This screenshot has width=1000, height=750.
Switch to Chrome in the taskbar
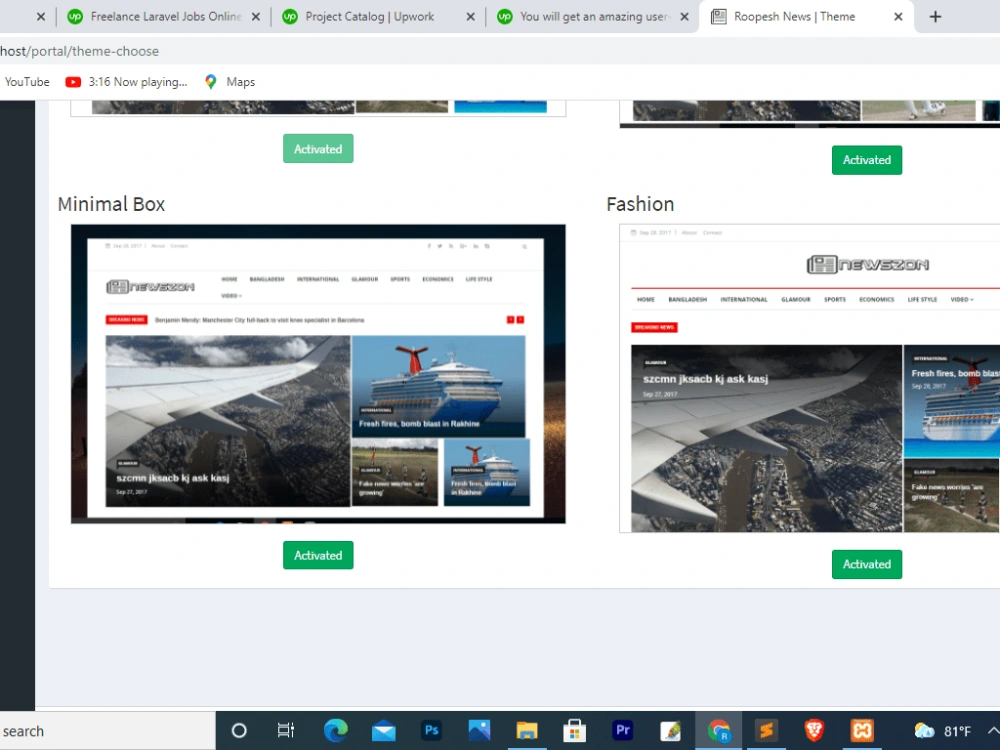click(x=718, y=731)
